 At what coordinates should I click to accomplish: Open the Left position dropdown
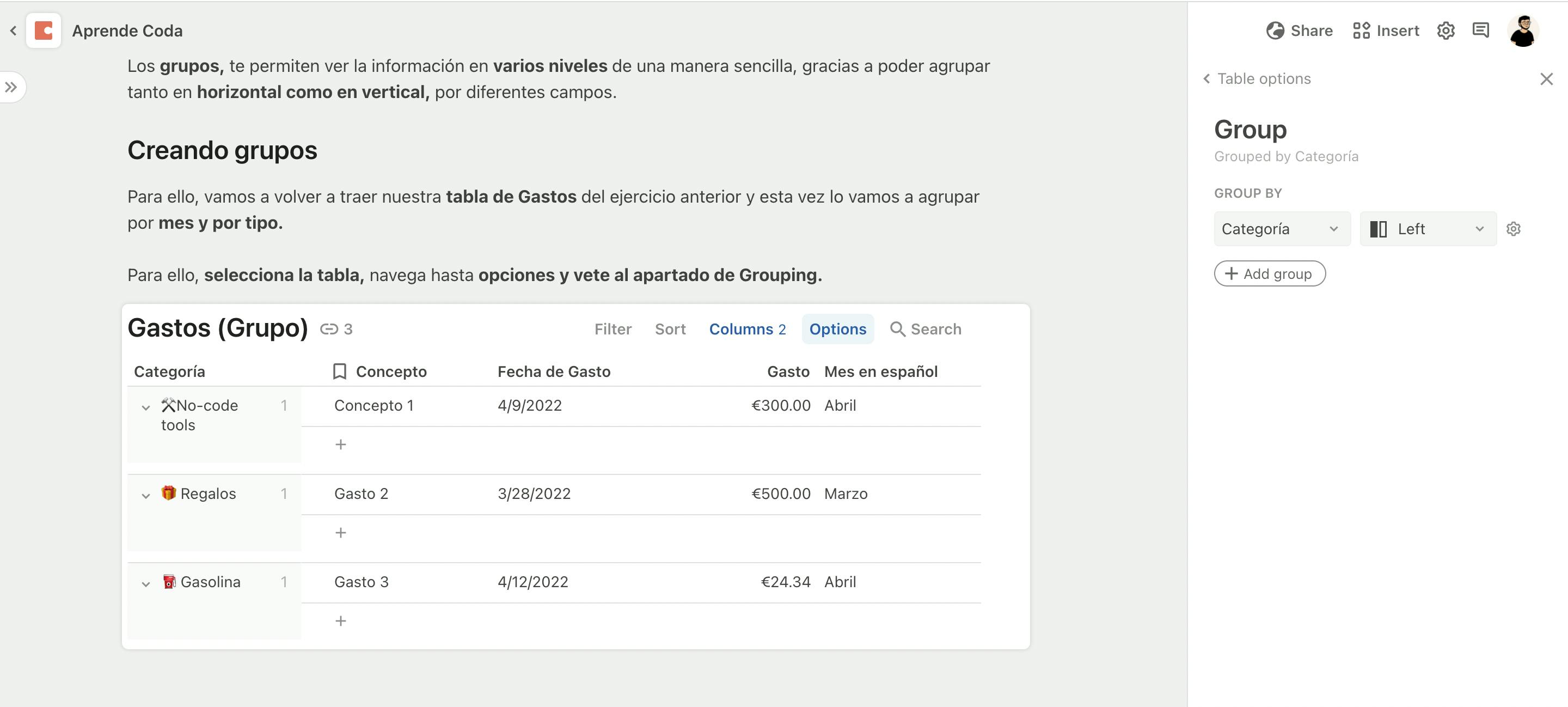click(x=1428, y=229)
